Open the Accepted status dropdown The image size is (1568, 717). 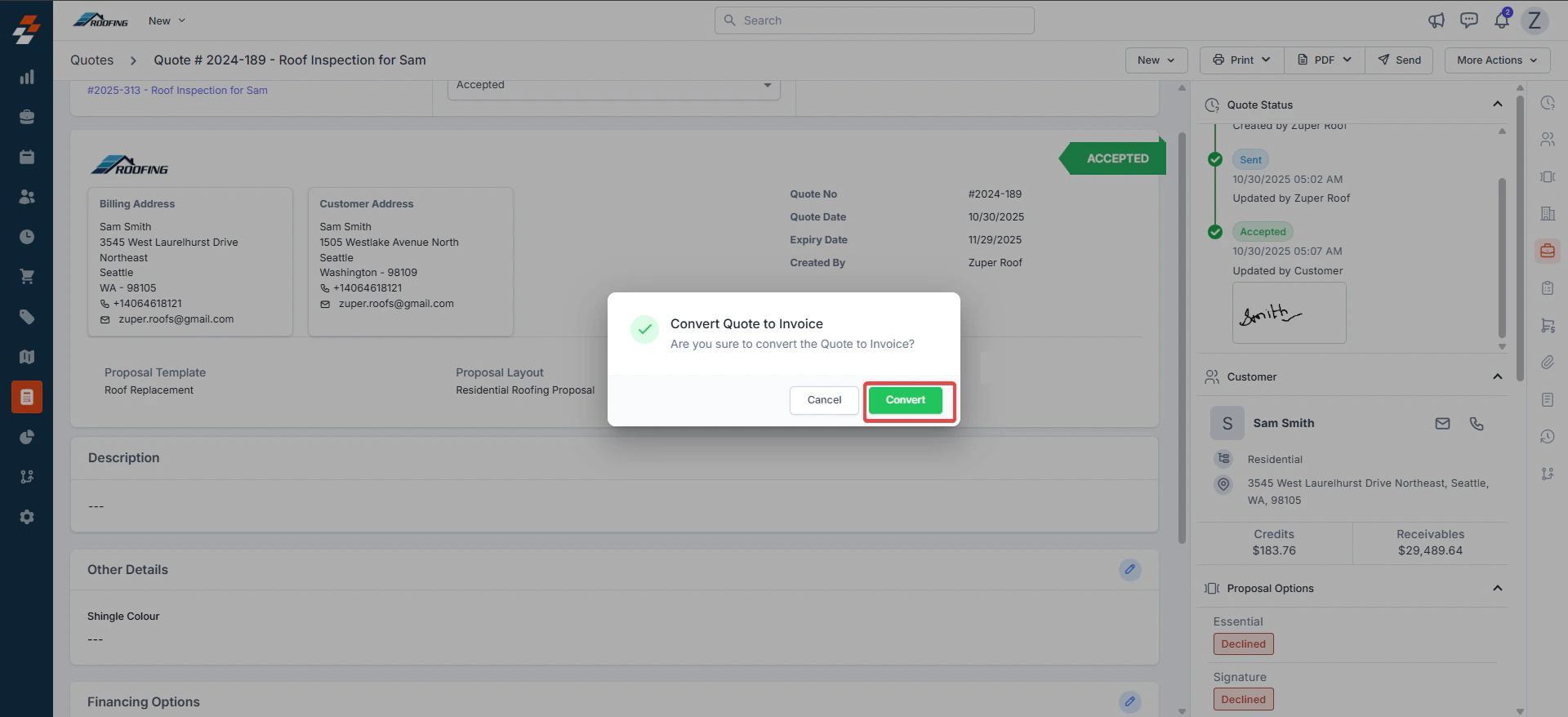(x=614, y=86)
